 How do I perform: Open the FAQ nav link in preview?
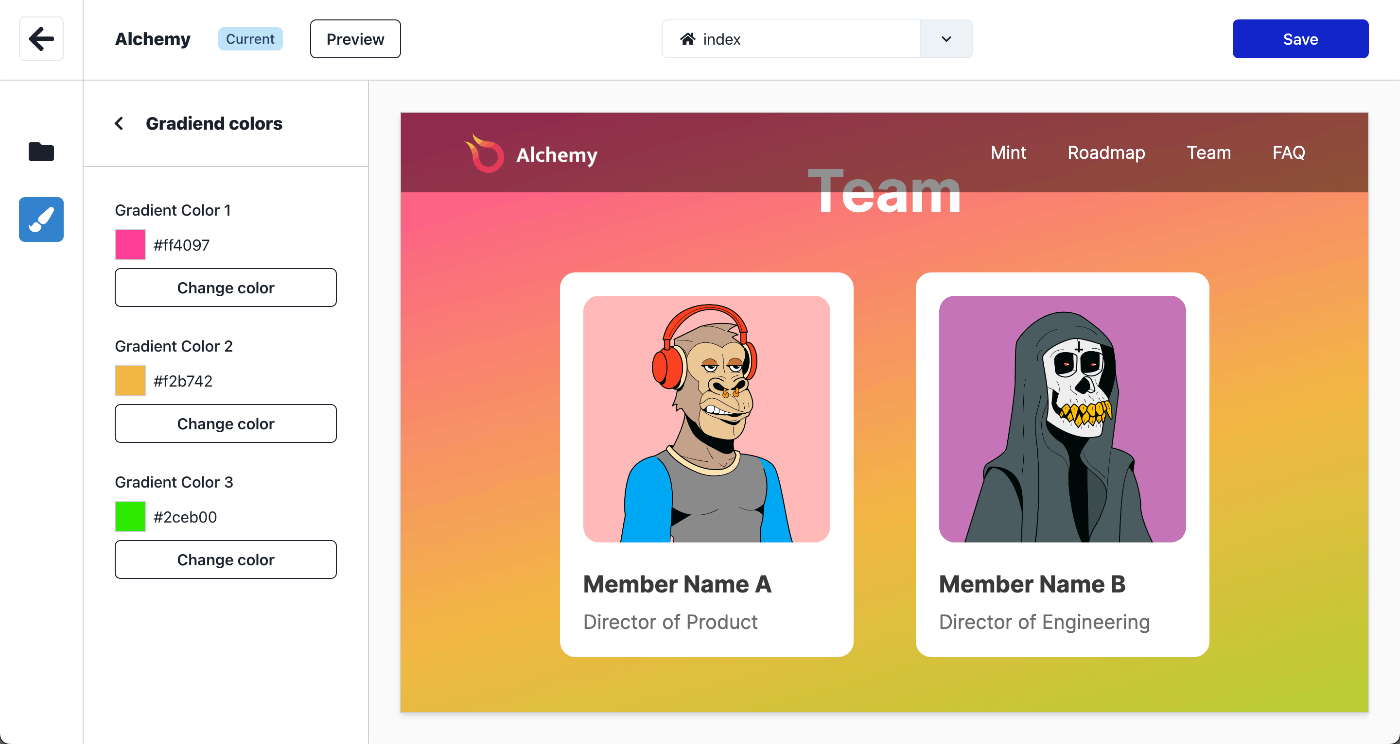(1288, 153)
